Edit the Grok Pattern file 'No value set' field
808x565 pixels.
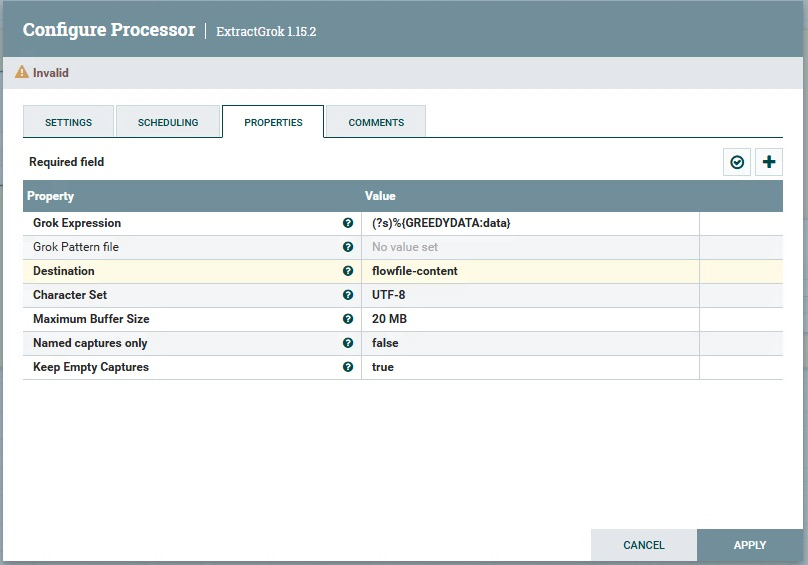[530, 247]
